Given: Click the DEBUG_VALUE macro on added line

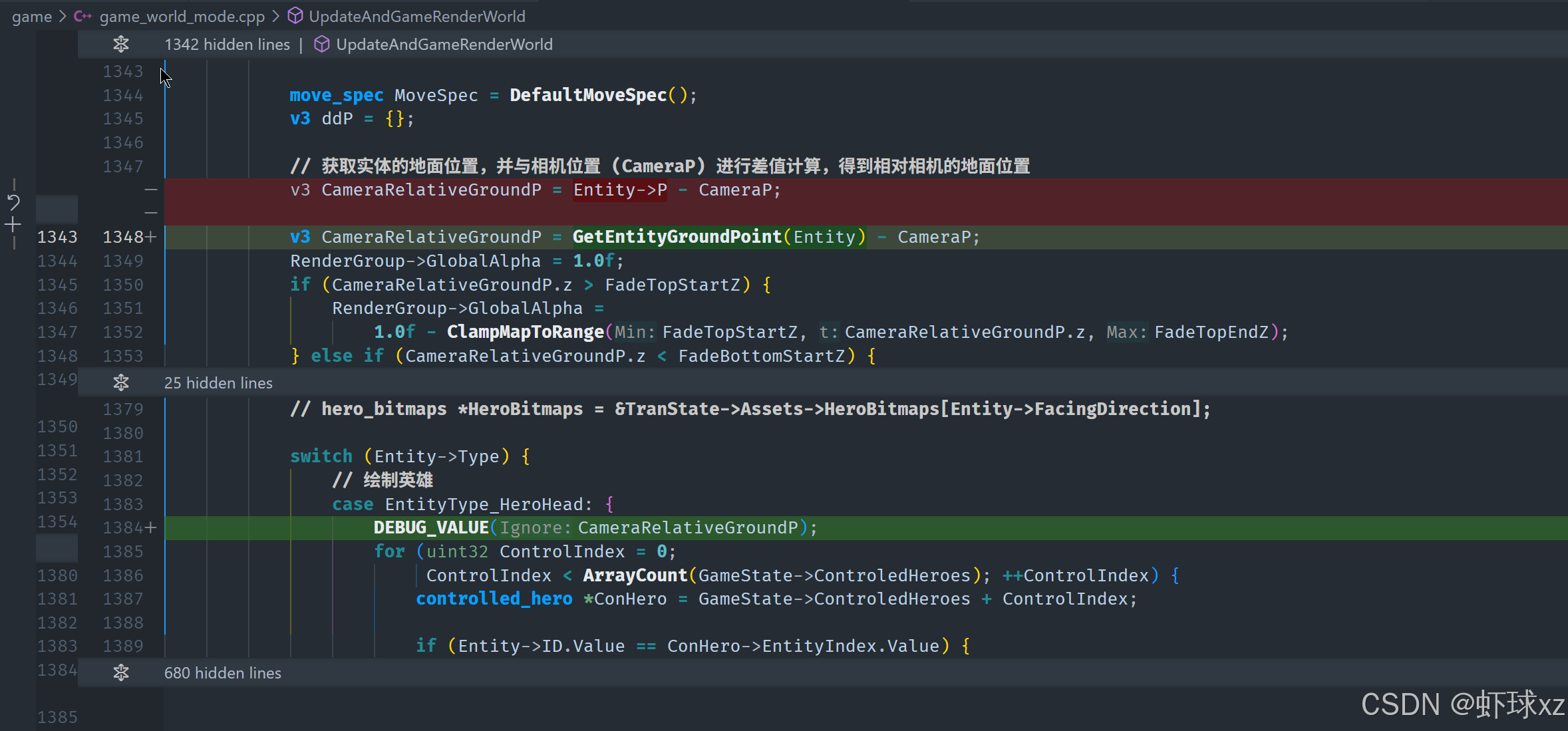Looking at the screenshot, I should [430, 528].
